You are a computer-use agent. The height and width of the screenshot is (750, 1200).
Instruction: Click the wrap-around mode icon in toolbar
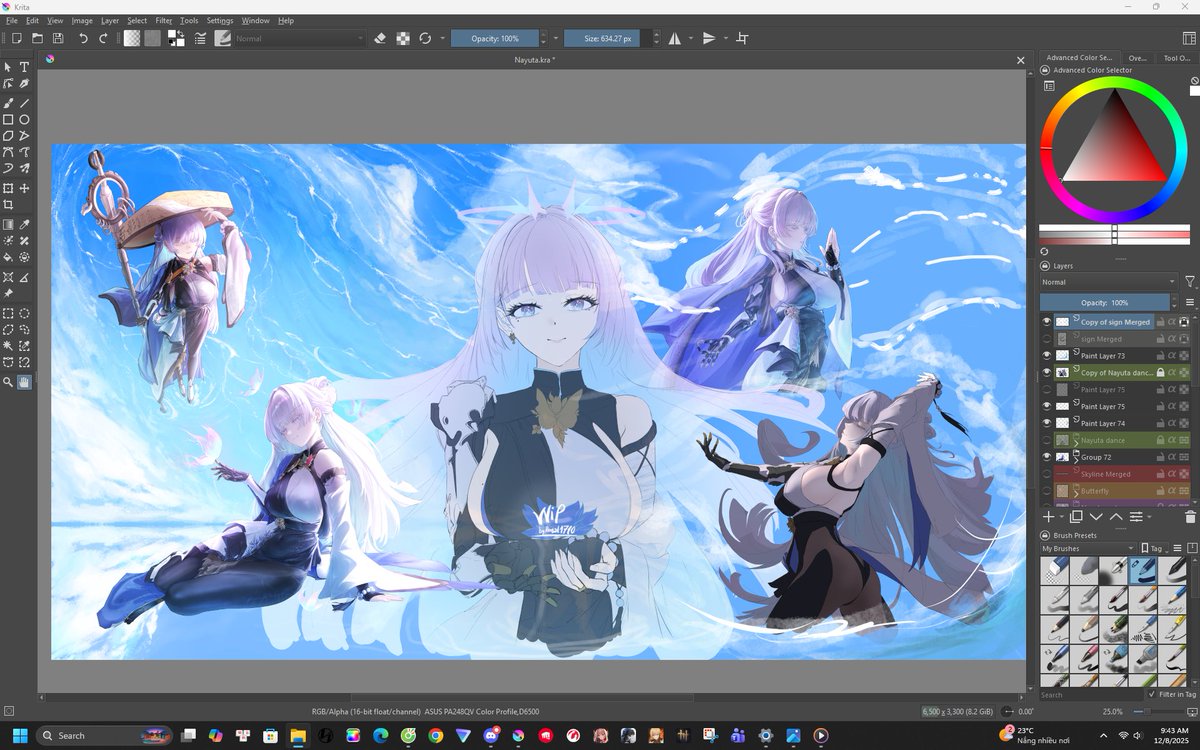click(x=742, y=38)
